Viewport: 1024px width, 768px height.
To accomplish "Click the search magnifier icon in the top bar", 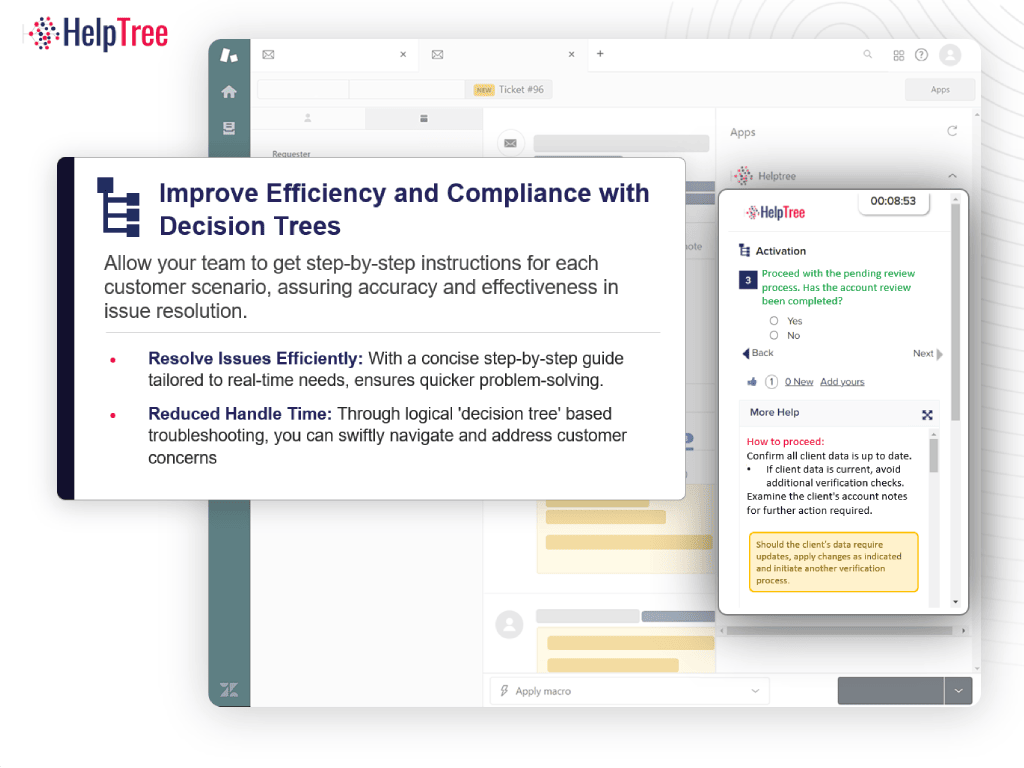I will click(867, 55).
